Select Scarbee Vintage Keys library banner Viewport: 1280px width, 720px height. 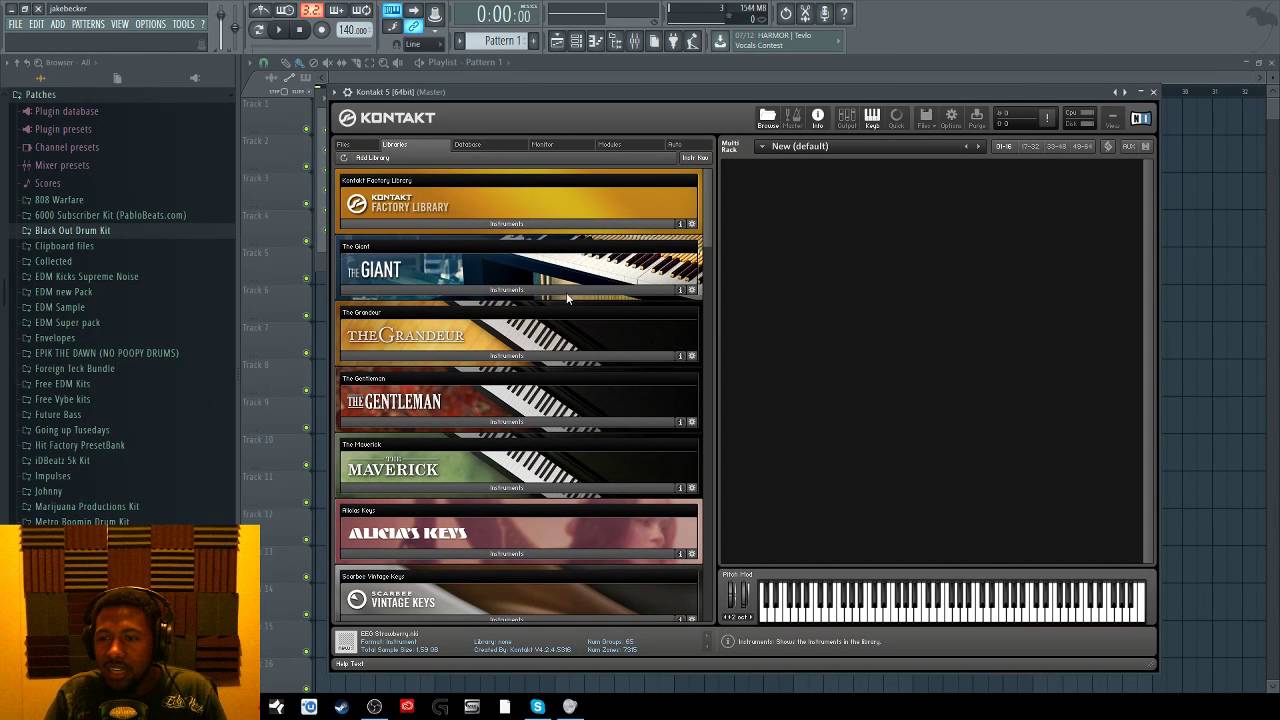tap(519, 599)
